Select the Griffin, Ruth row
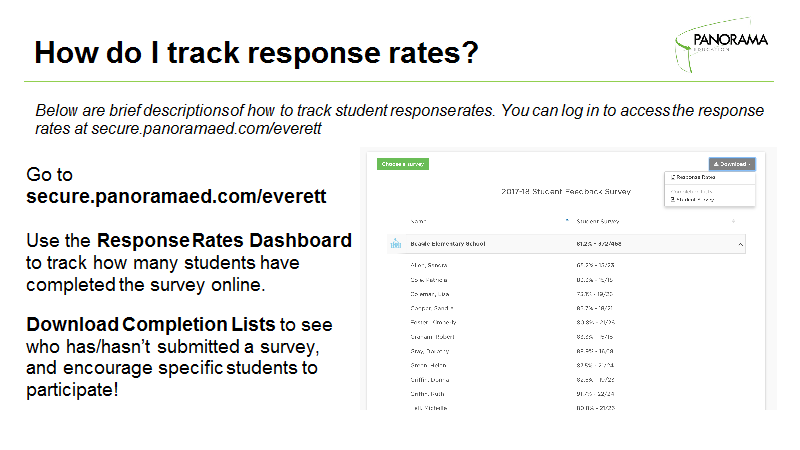 [566, 394]
